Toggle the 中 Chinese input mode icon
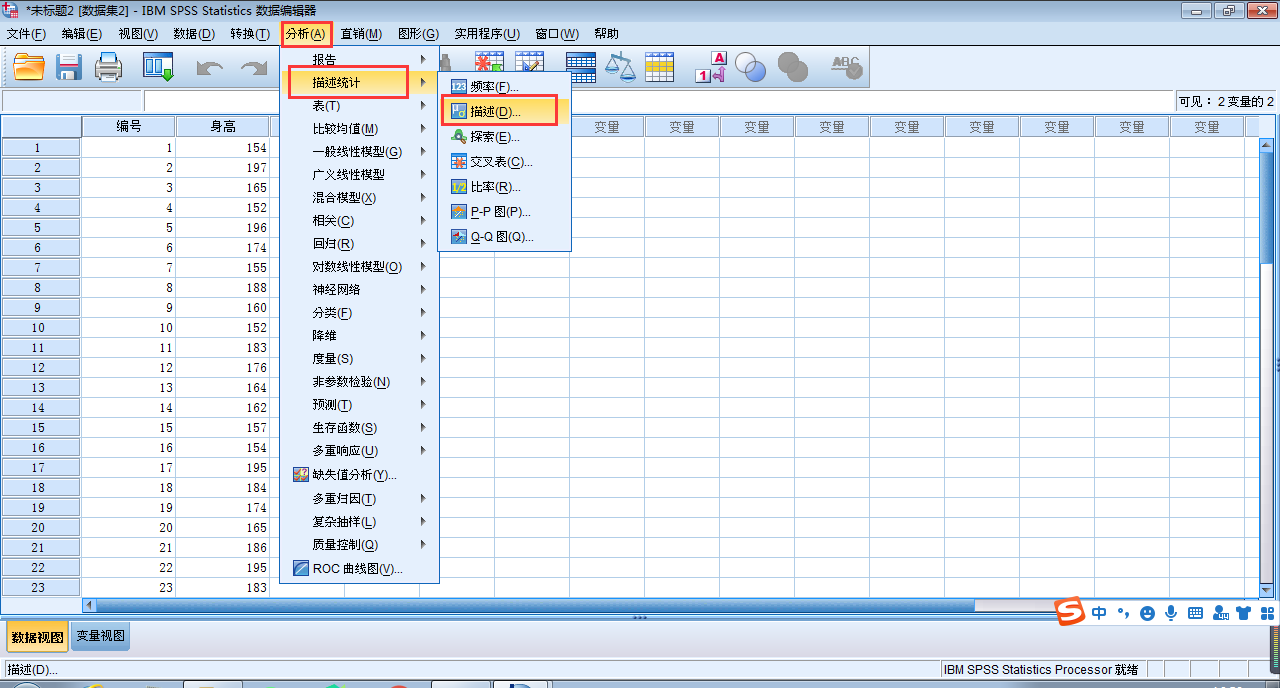 click(x=1099, y=613)
